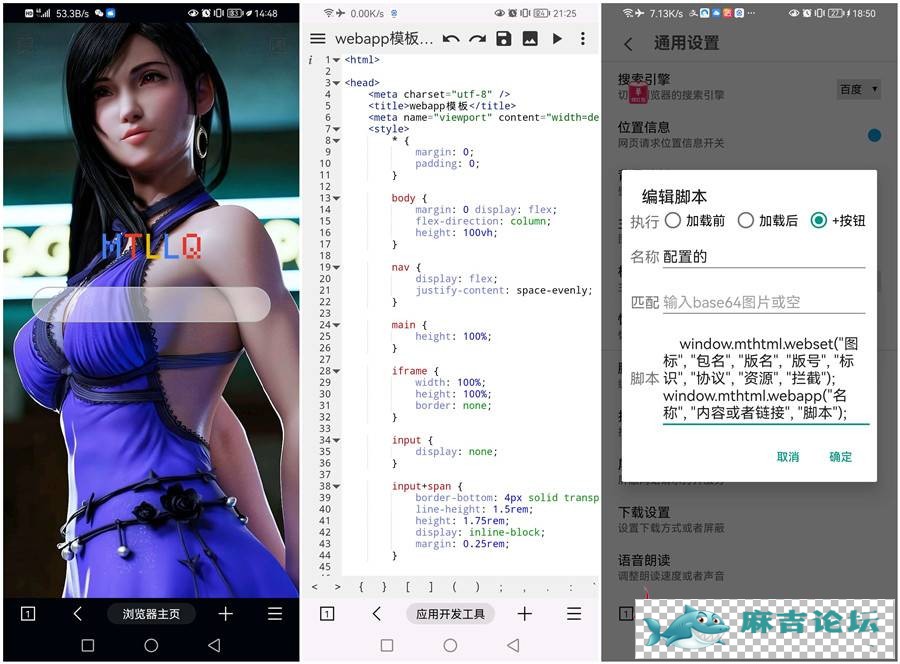Tap the Android back triangle under 应用开发工具

coord(514,646)
